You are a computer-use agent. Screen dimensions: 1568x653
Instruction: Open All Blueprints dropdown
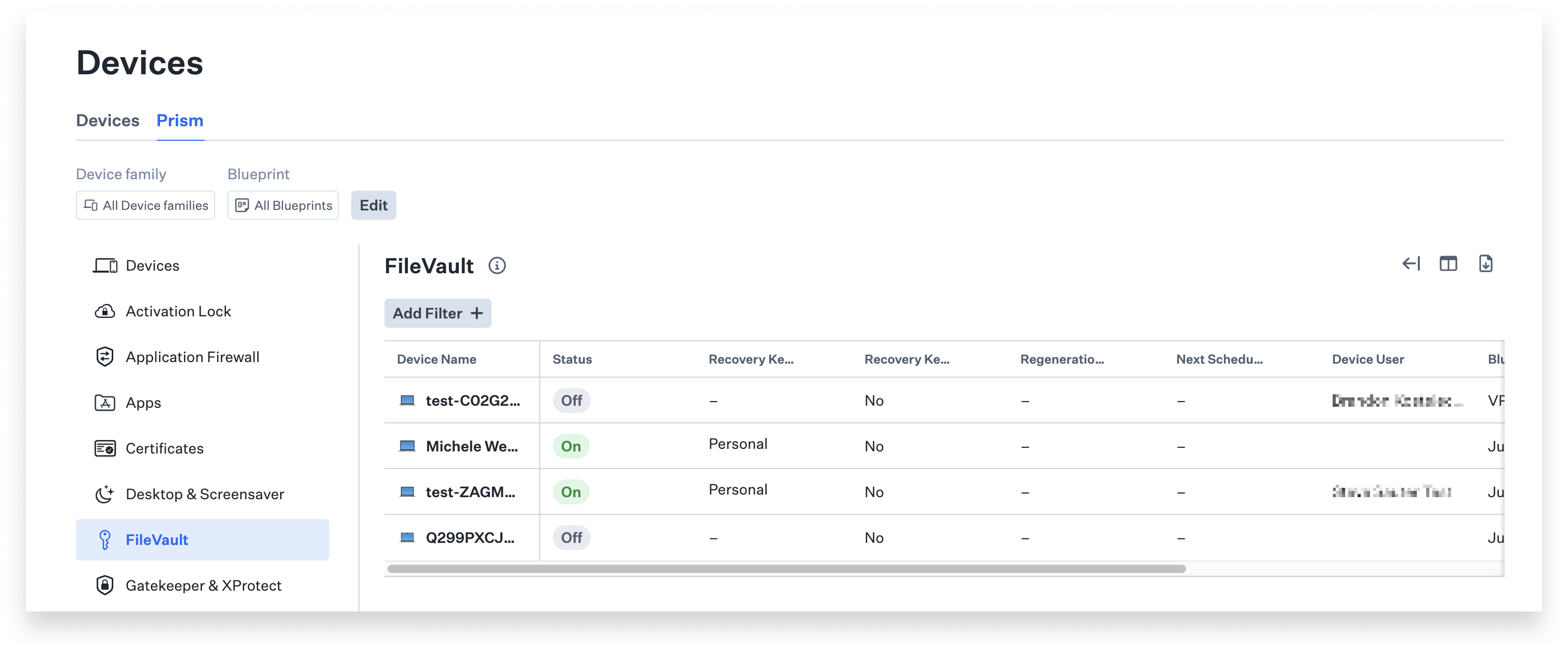click(283, 206)
